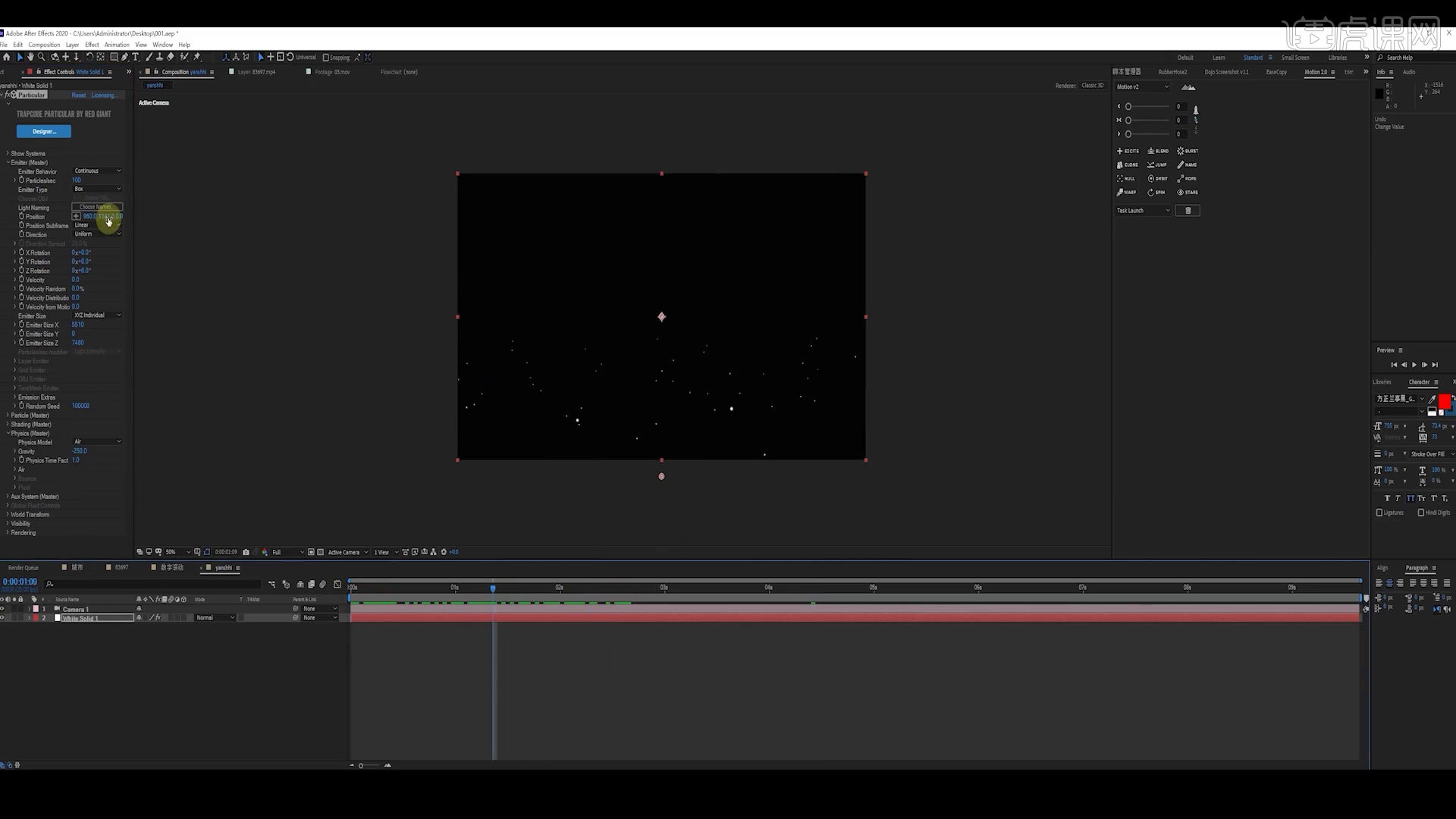This screenshot has width=1456, height=819.
Task: Switch to the Render Queue tab
Action: (23, 568)
